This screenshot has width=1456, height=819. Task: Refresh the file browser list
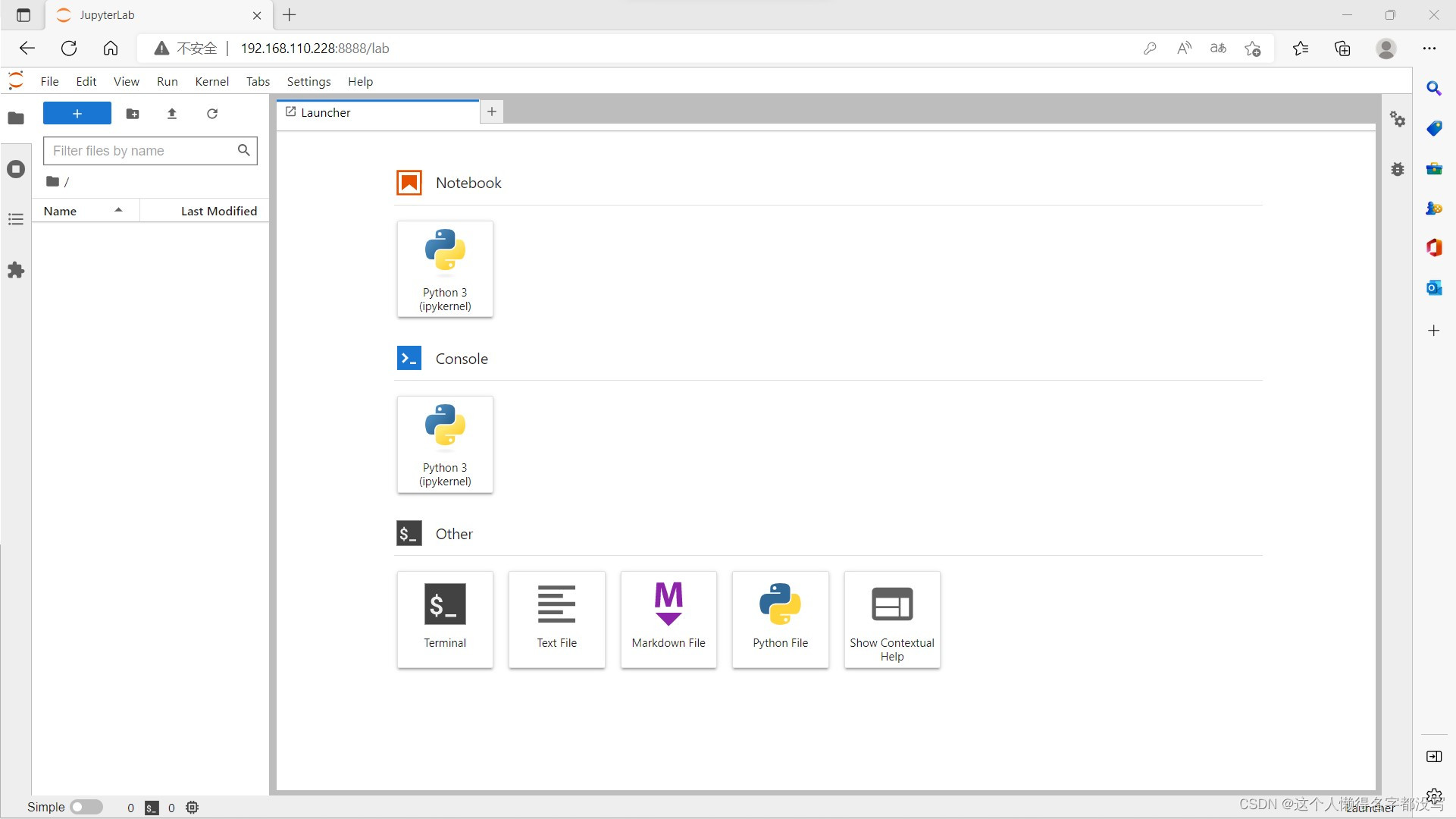point(212,113)
